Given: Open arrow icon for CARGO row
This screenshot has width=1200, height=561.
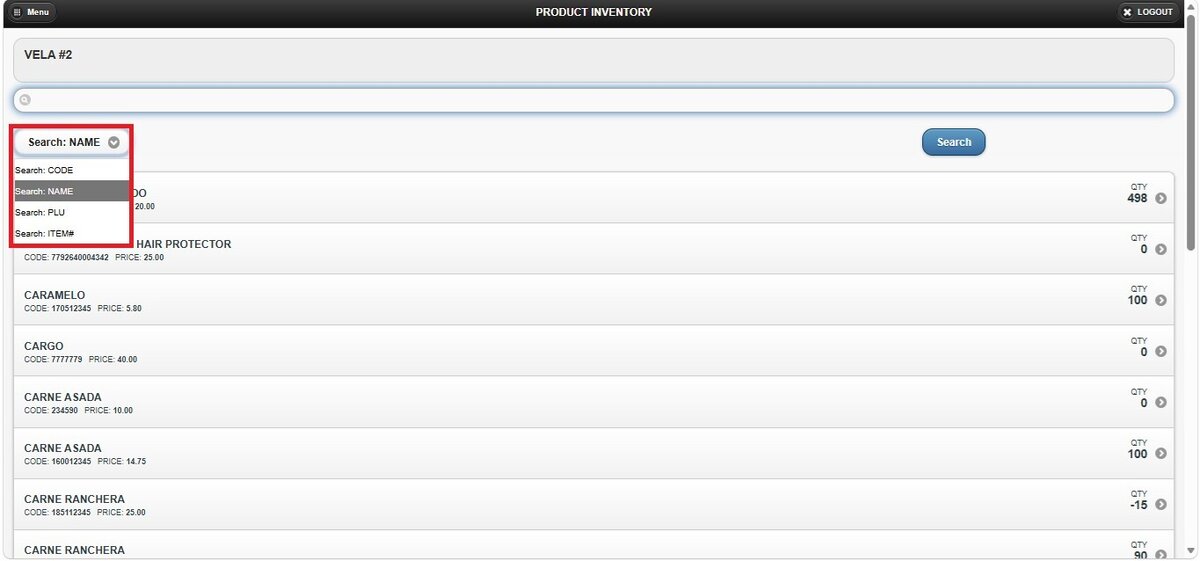Looking at the screenshot, I should (1161, 351).
